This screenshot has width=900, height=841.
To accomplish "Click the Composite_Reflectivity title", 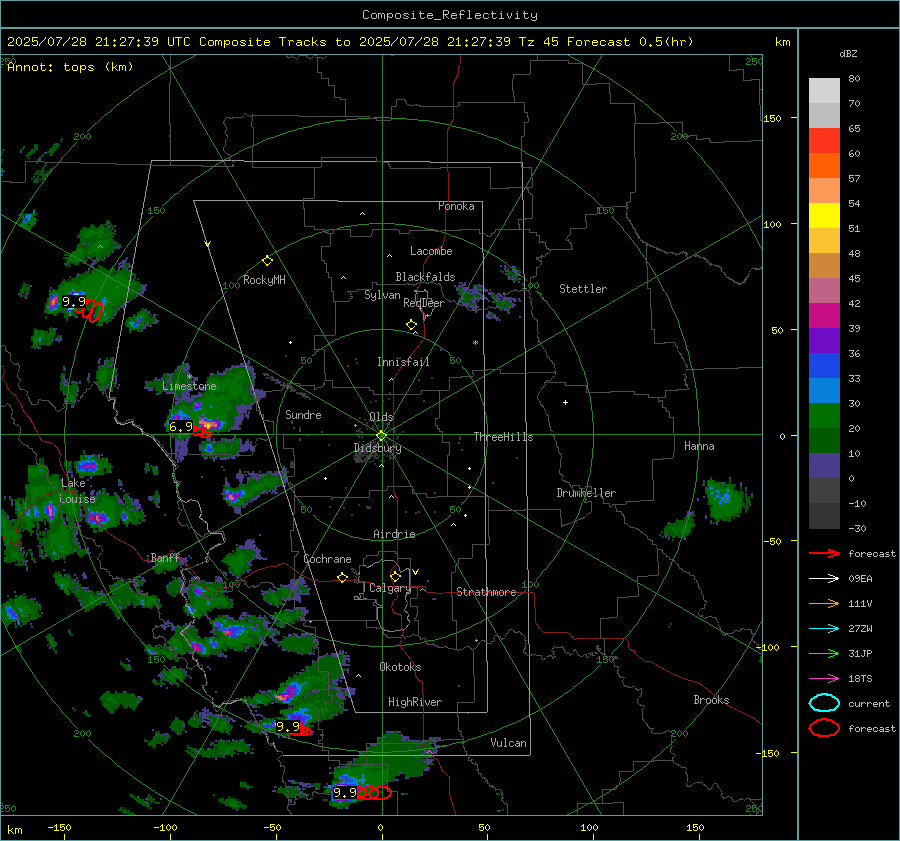I will pyautogui.click(x=449, y=15).
